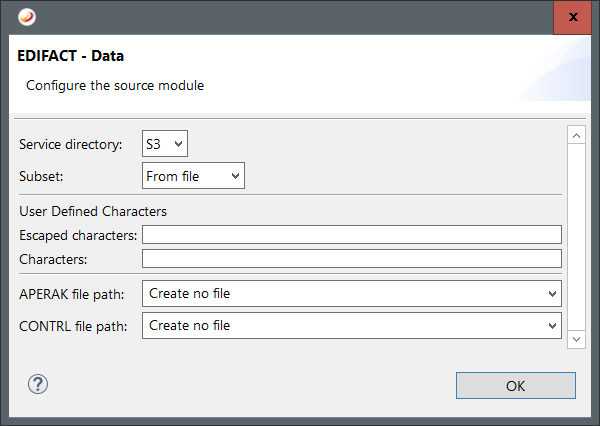The height and width of the screenshot is (426, 600).
Task: Click the "Configure the source module" text
Action: 115,85
